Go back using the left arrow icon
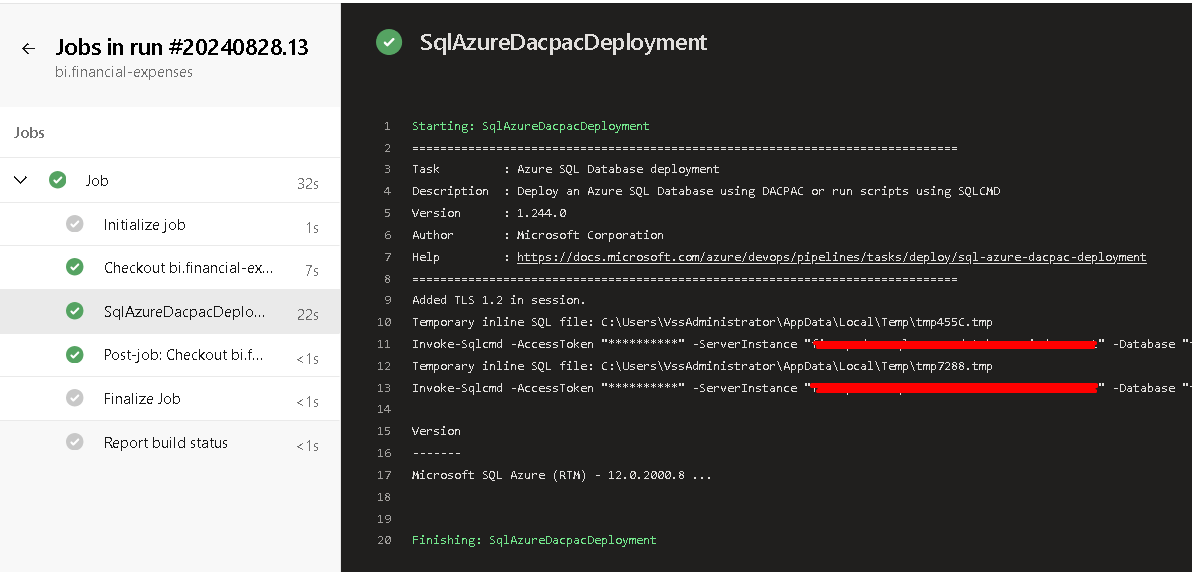 tap(28, 49)
